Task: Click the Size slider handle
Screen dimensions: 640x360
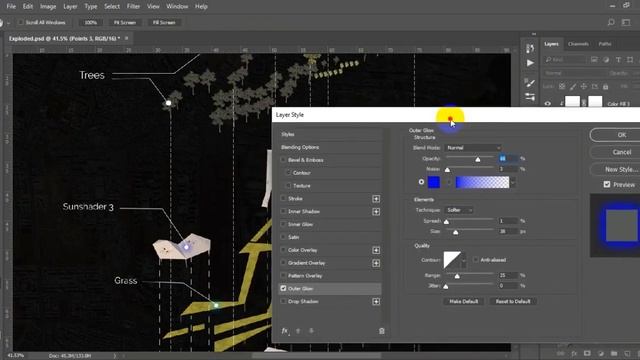Action: click(456, 232)
